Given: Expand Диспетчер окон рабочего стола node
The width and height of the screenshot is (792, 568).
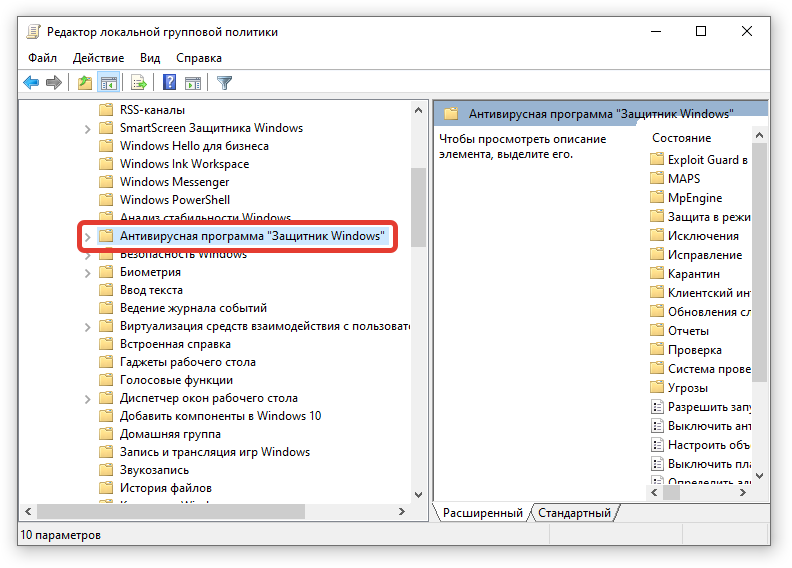Looking at the screenshot, I should tap(87, 399).
